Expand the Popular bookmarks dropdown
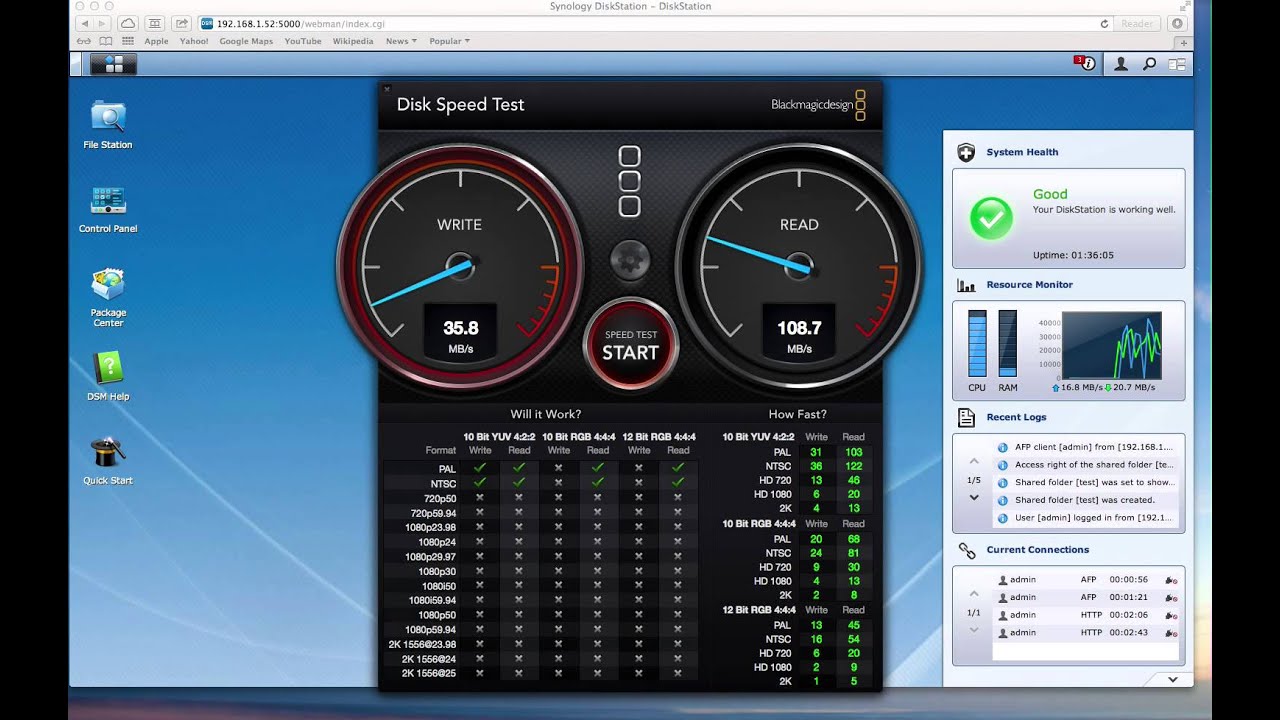This screenshot has width=1280, height=720. [x=449, y=41]
